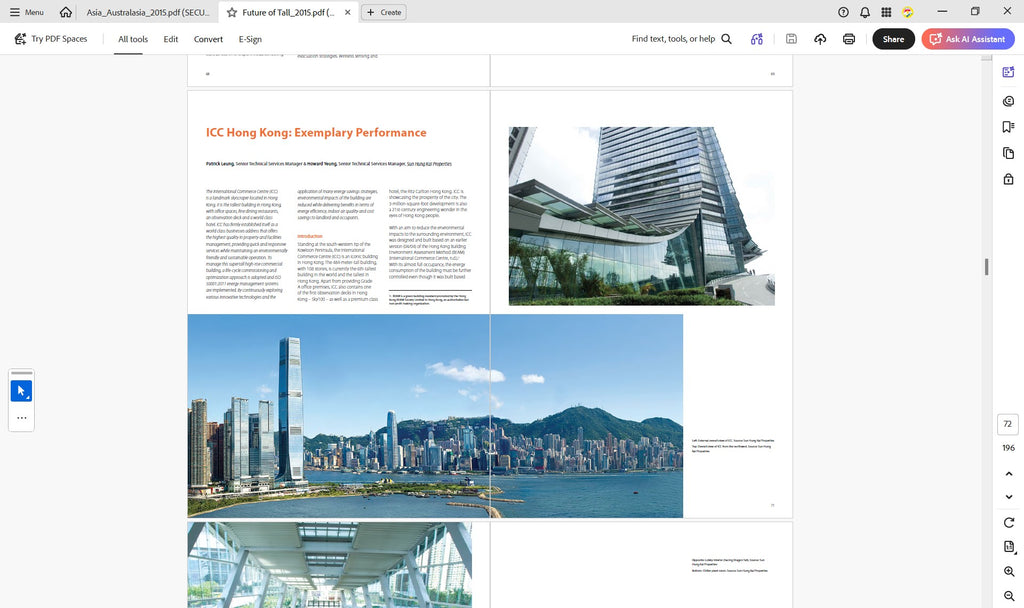Open the protect PDF lock icon
Image resolution: width=1024 pixels, height=608 pixels.
[1008, 179]
